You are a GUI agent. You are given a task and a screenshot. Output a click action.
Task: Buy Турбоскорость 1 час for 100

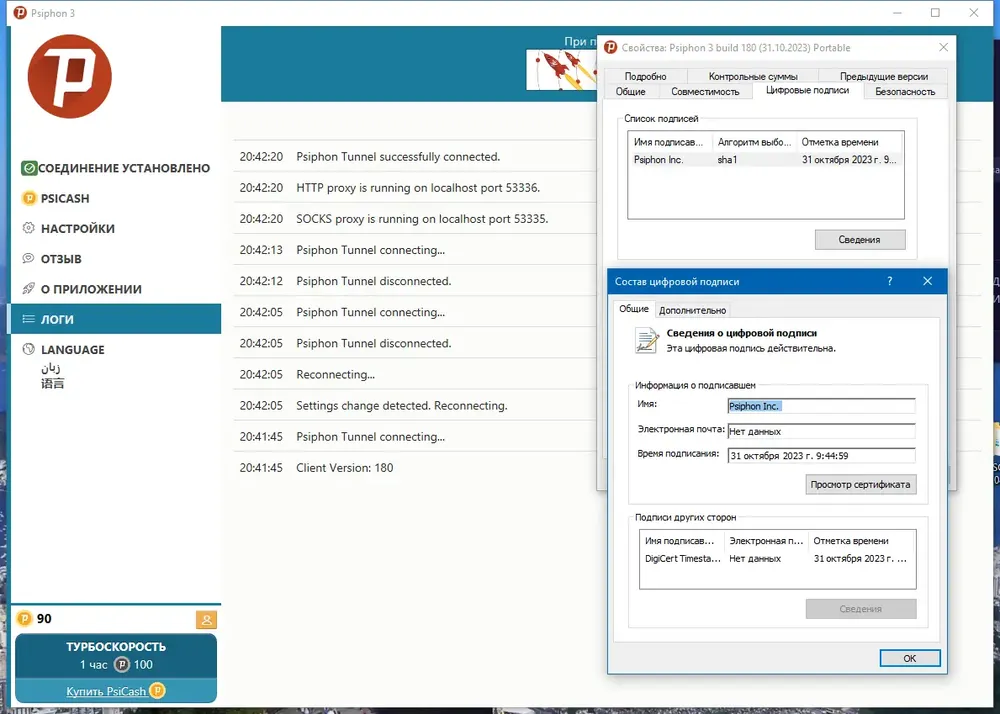(116, 655)
